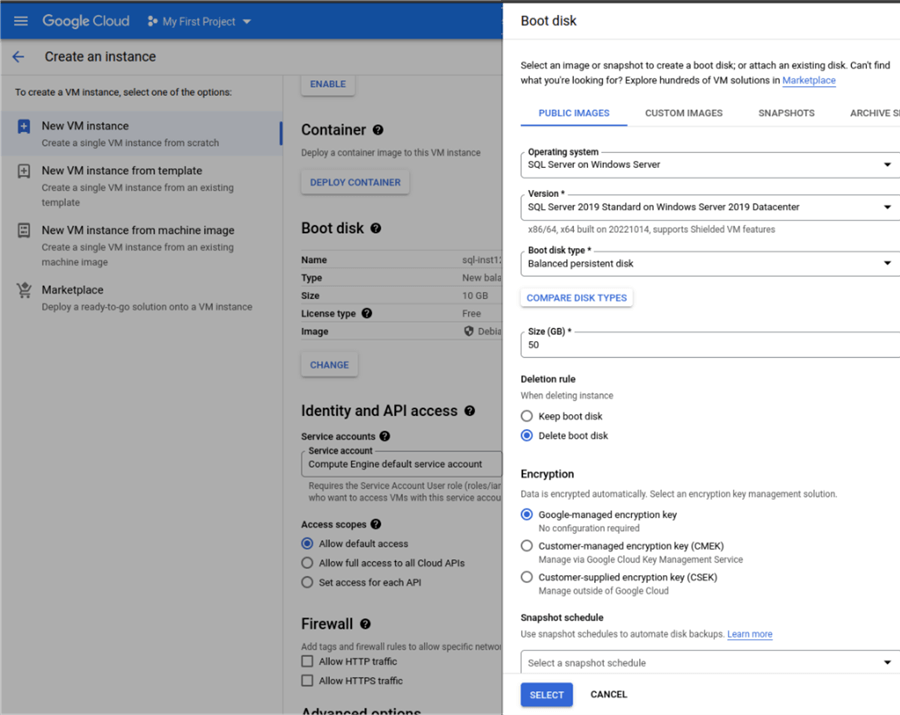Select Customer-managed encryption key (CMEK)

click(527, 546)
